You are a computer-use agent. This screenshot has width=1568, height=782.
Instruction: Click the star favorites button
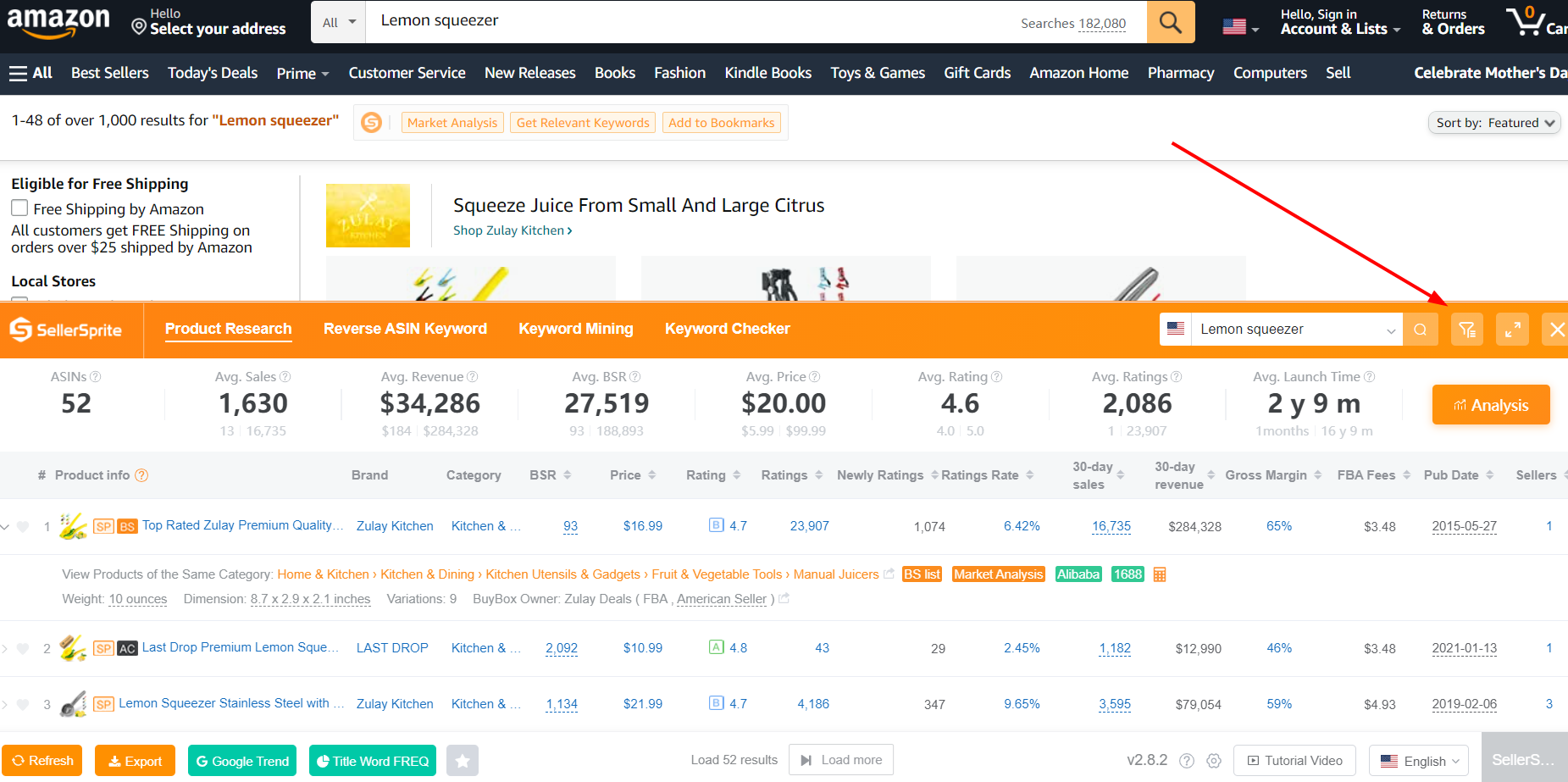(463, 761)
